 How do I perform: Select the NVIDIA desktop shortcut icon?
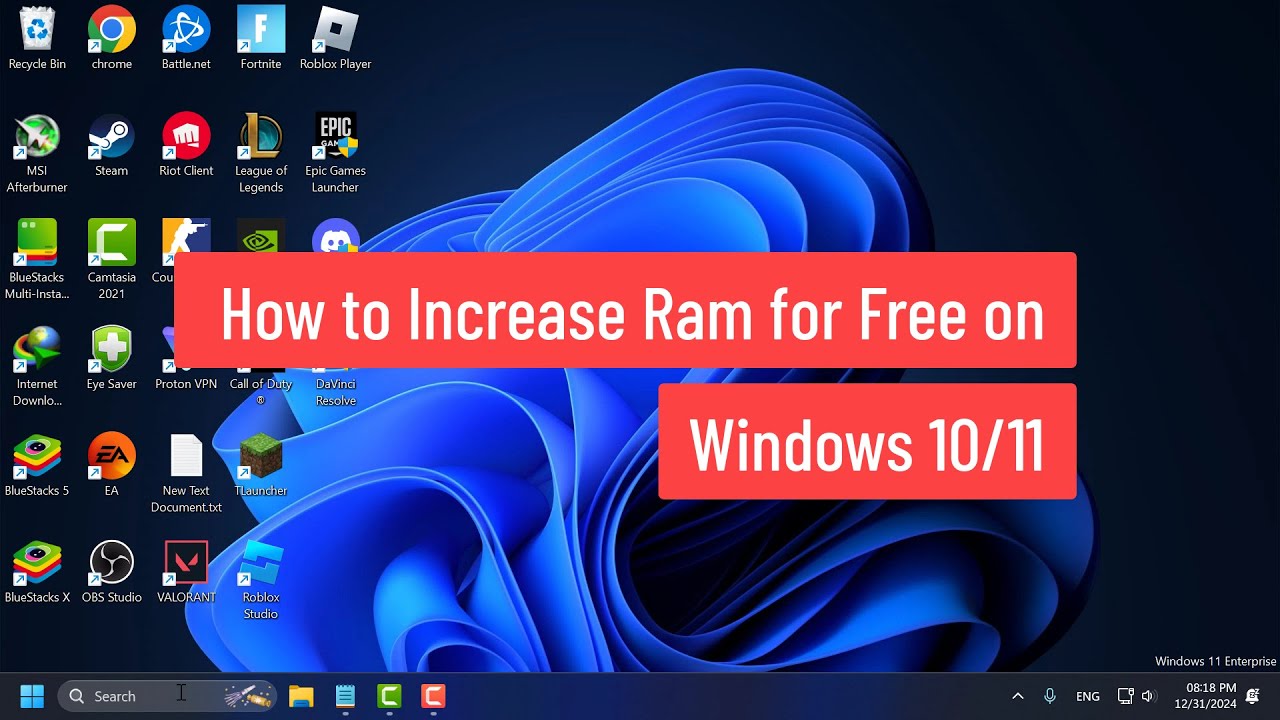[x=261, y=237]
